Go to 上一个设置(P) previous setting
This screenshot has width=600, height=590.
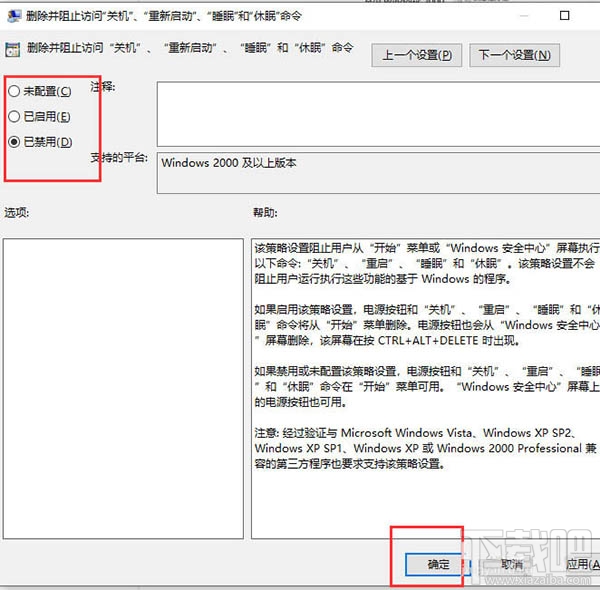click(x=416, y=55)
